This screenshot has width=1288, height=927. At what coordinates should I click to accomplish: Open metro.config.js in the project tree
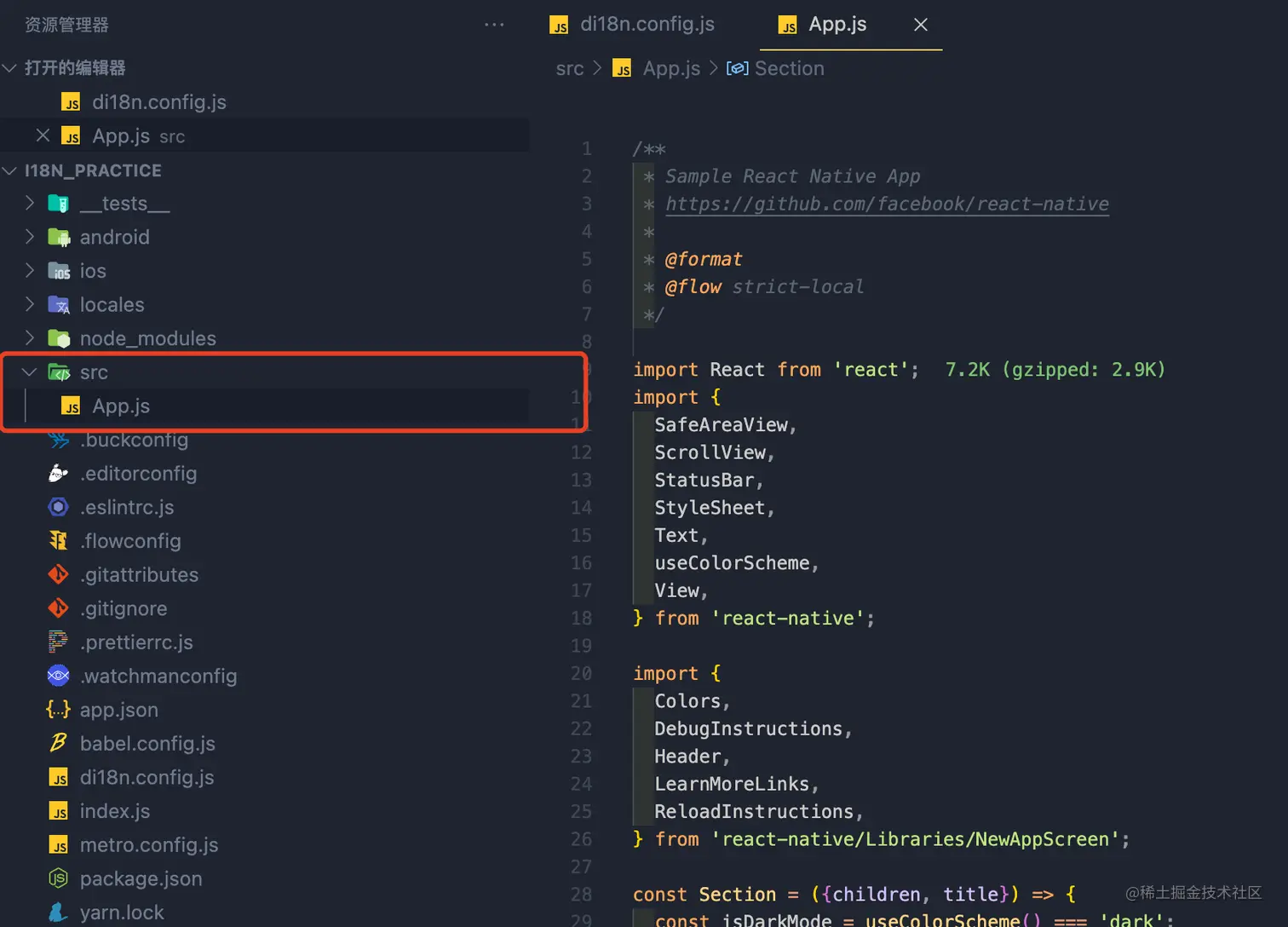(149, 845)
